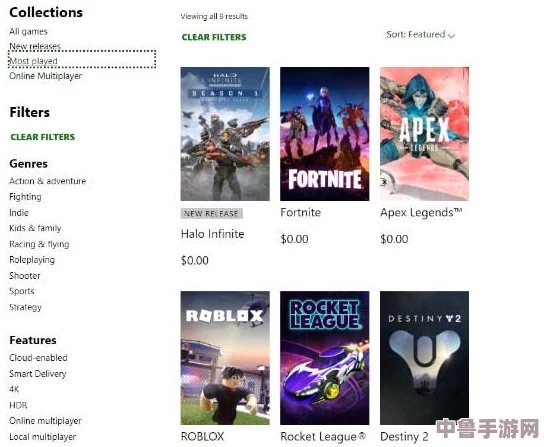Open the New releases collection
Screen dimensions: 544x447
click(35, 46)
